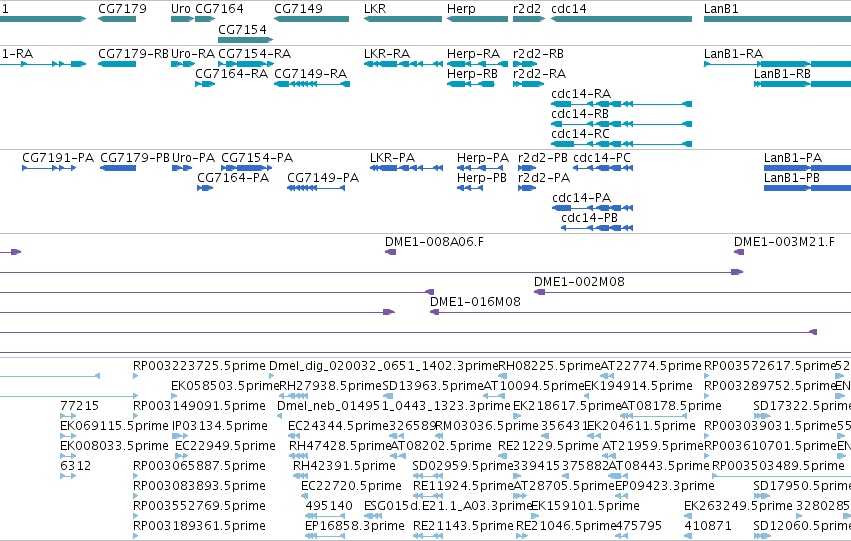The image size is (851, 541).
Task: Open transcript CG7154-RA
Action: click(x=245, y=64)
